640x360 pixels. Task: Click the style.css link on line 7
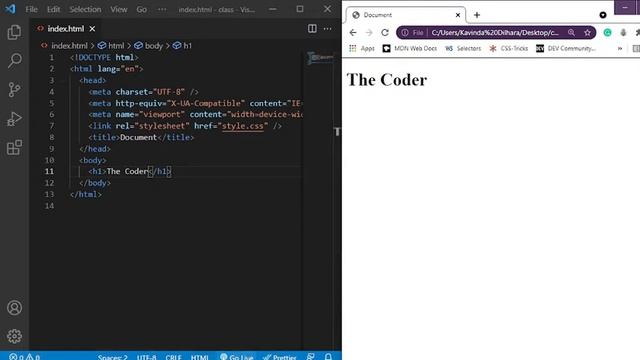(x=242, y=126)
